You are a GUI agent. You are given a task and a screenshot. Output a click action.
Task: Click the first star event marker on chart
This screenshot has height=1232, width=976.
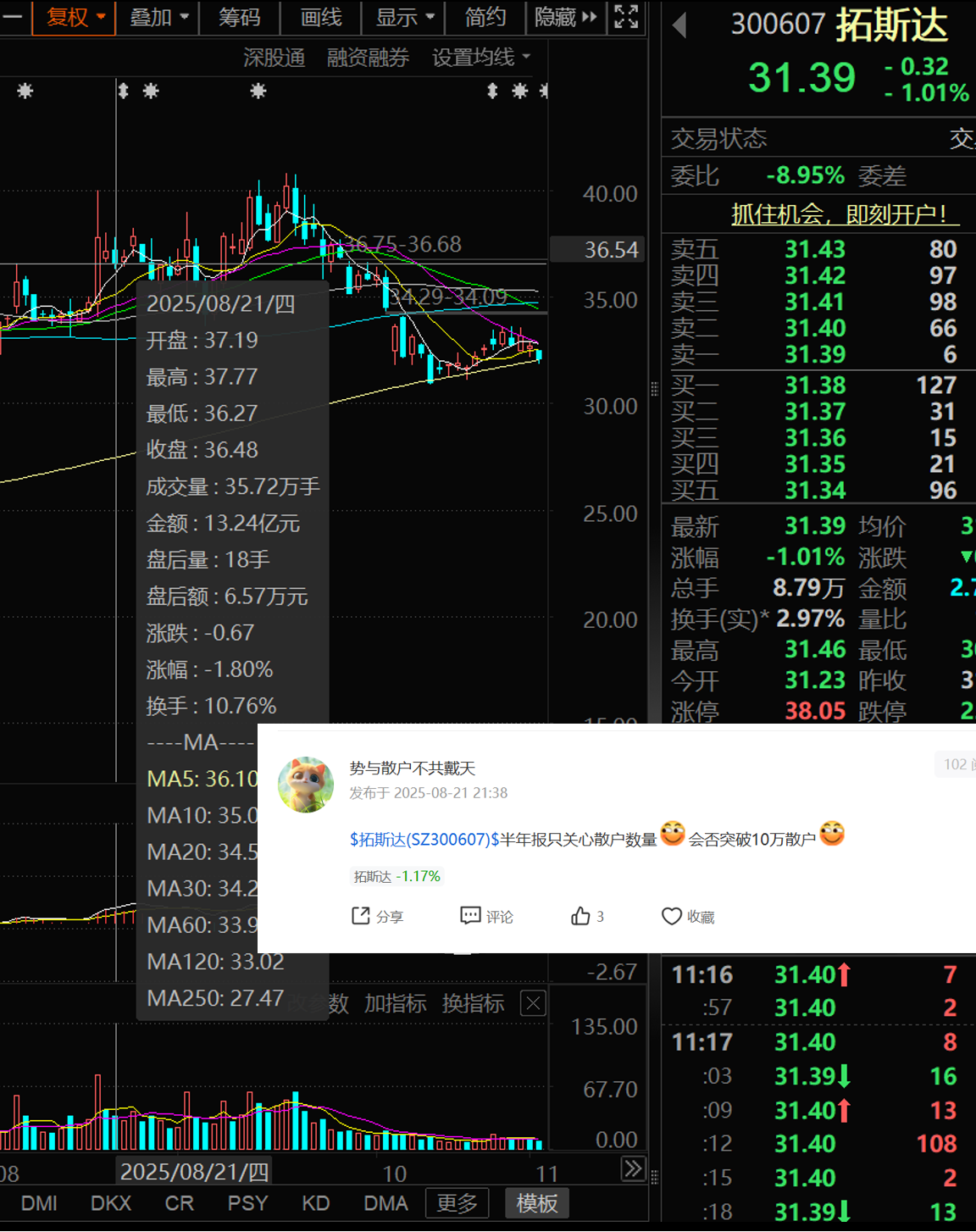25,91
